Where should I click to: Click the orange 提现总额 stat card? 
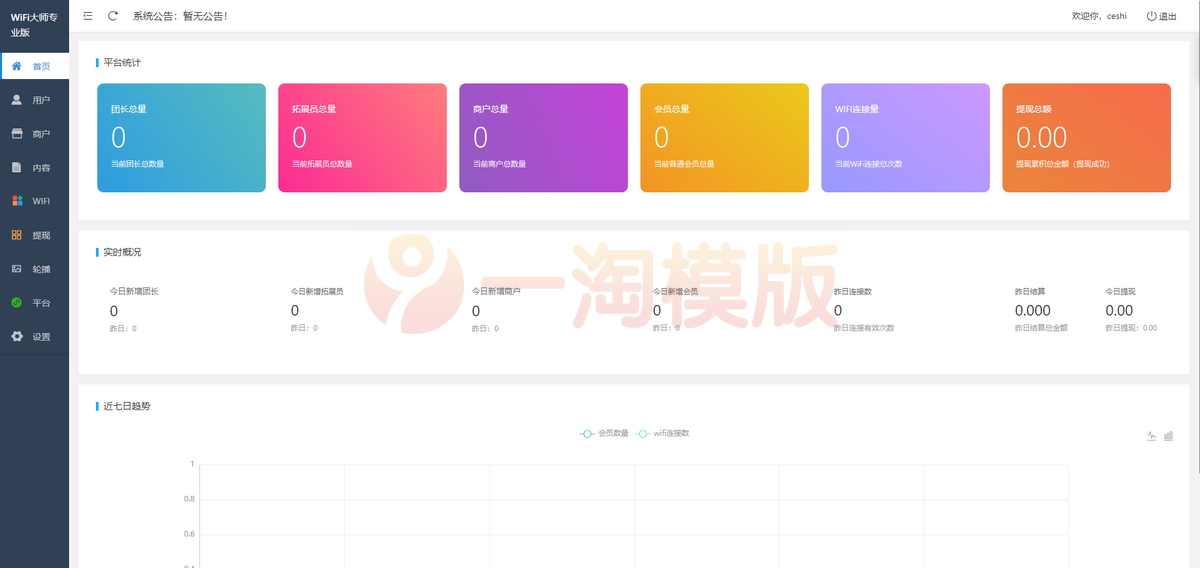(1086, 137)
